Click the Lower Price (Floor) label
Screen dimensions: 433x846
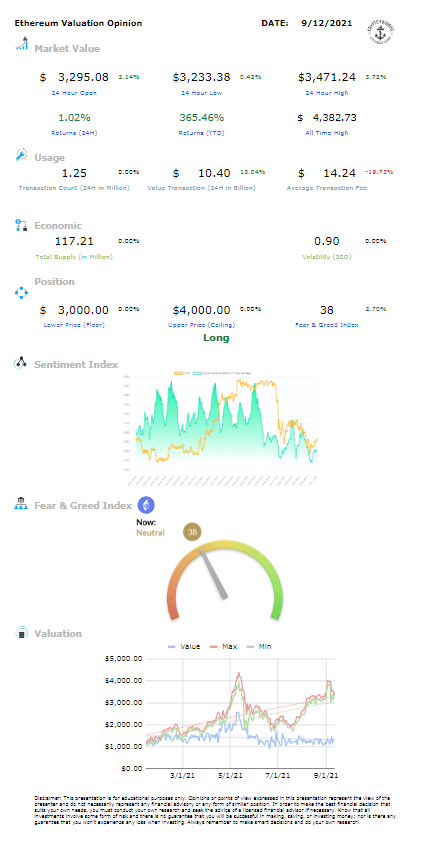(74, 325)
